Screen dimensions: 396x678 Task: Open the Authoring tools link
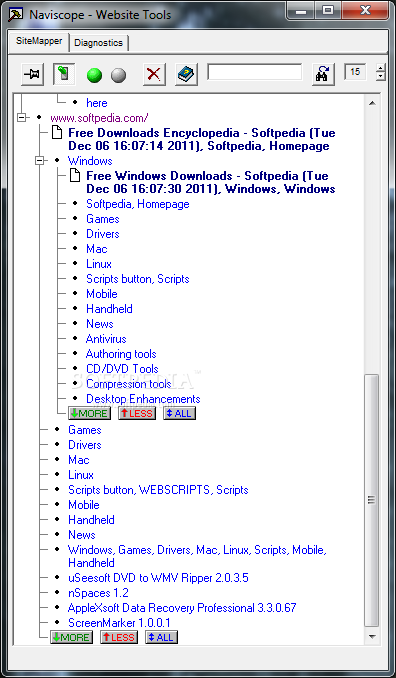click(x=121, y=354)
